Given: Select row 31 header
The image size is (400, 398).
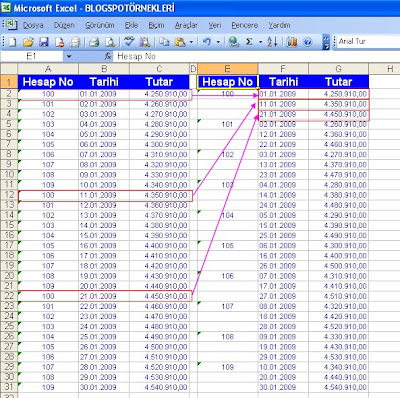Looking at the screenshot, I should coord(9,387).
